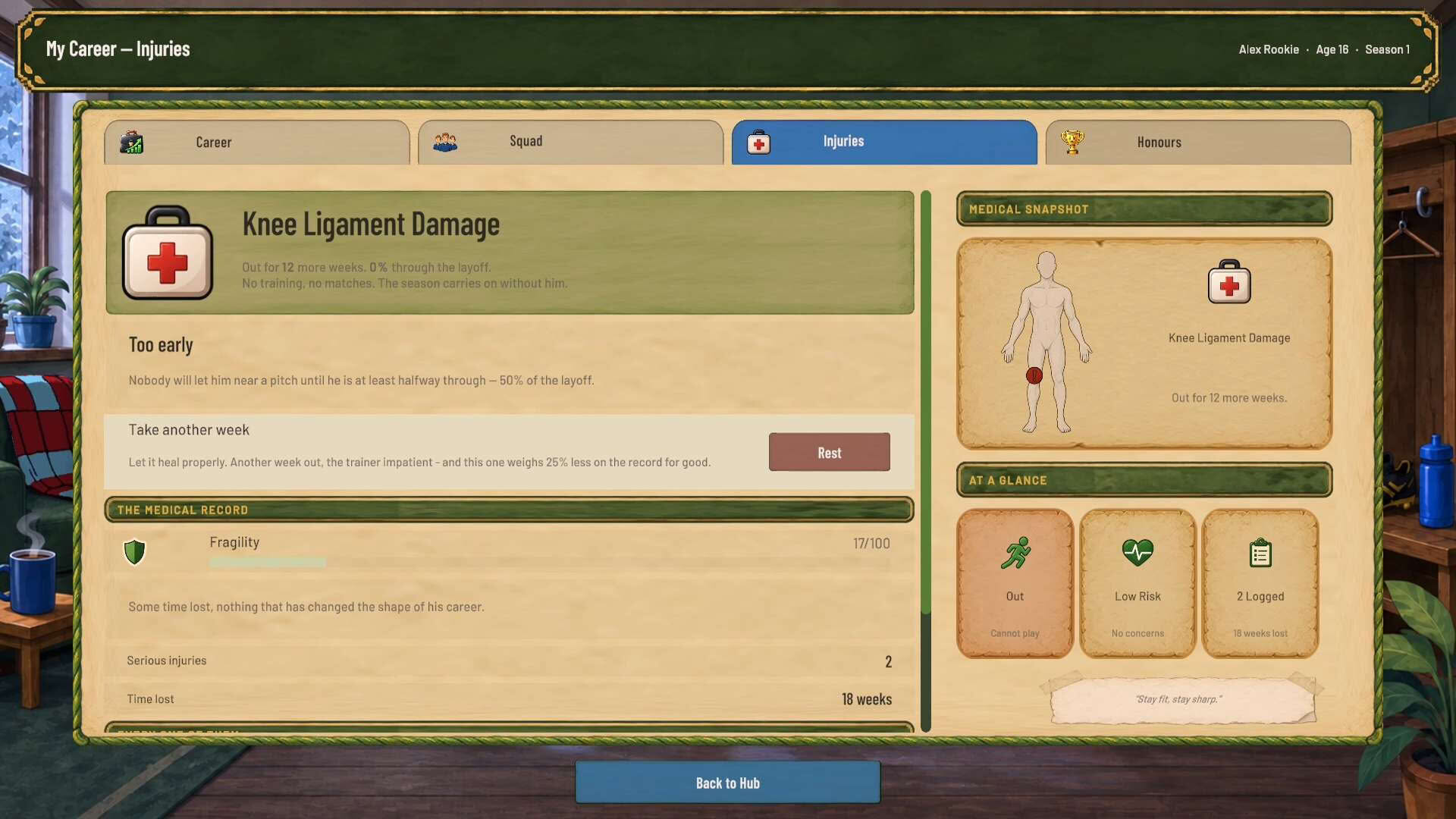Screen dimensions: 1456x819
Task: Click the body diagram figure
Action: (1046, 342)
